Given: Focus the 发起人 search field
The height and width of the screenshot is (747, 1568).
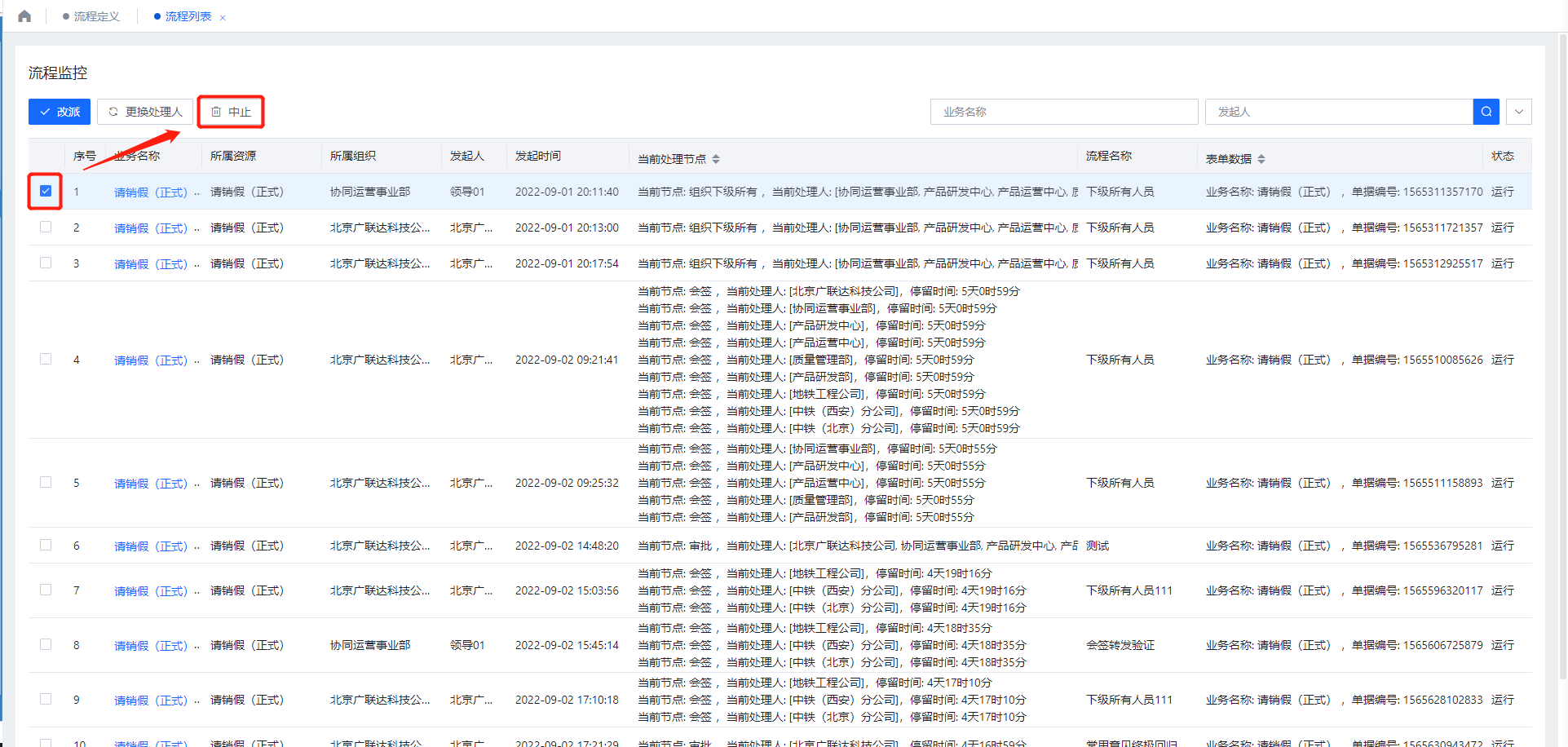Looking at the screenshot, I should tap(1339, 112).
